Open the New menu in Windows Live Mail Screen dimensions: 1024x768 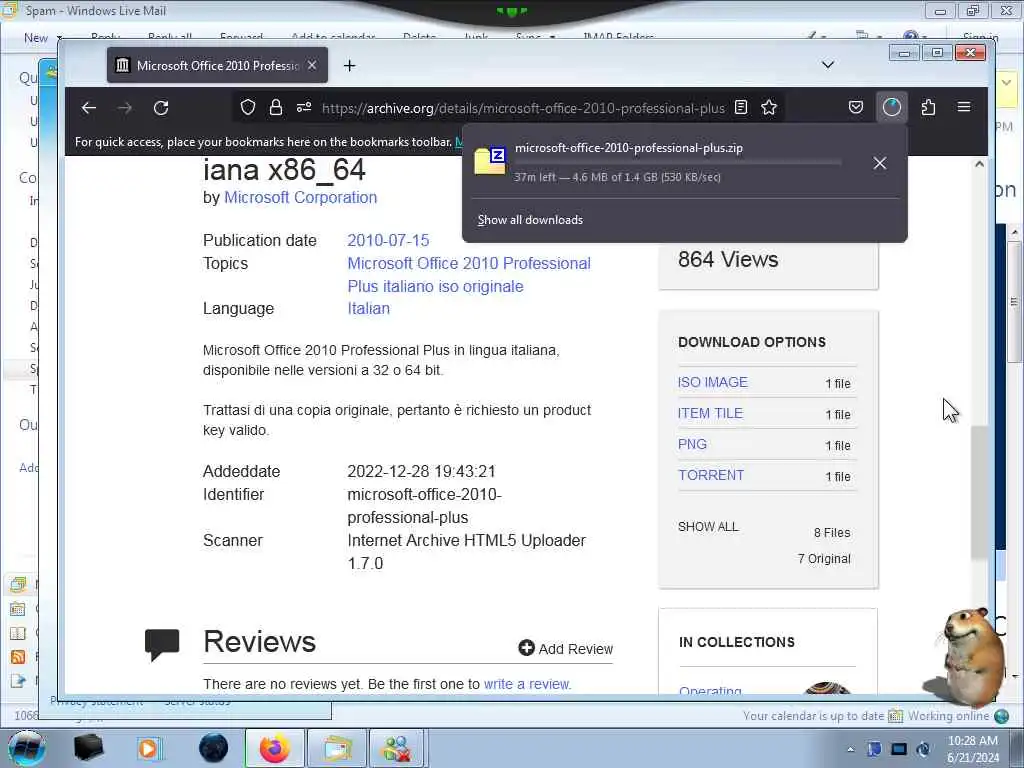[x=42, y=38]
